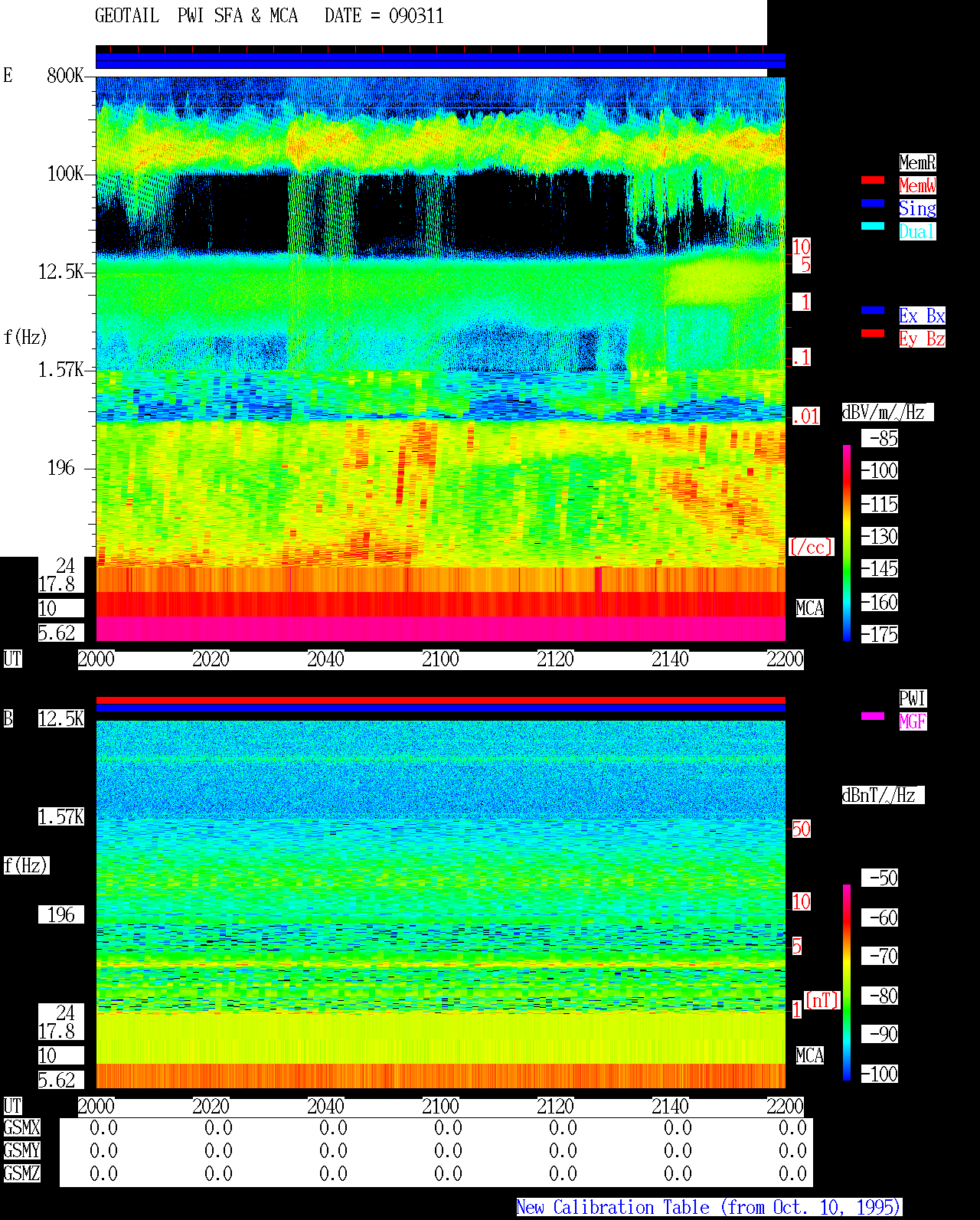Pick the blue Ex Bx legend swatch
Viewport: 980px width, 1220px height.
[873, 310]
